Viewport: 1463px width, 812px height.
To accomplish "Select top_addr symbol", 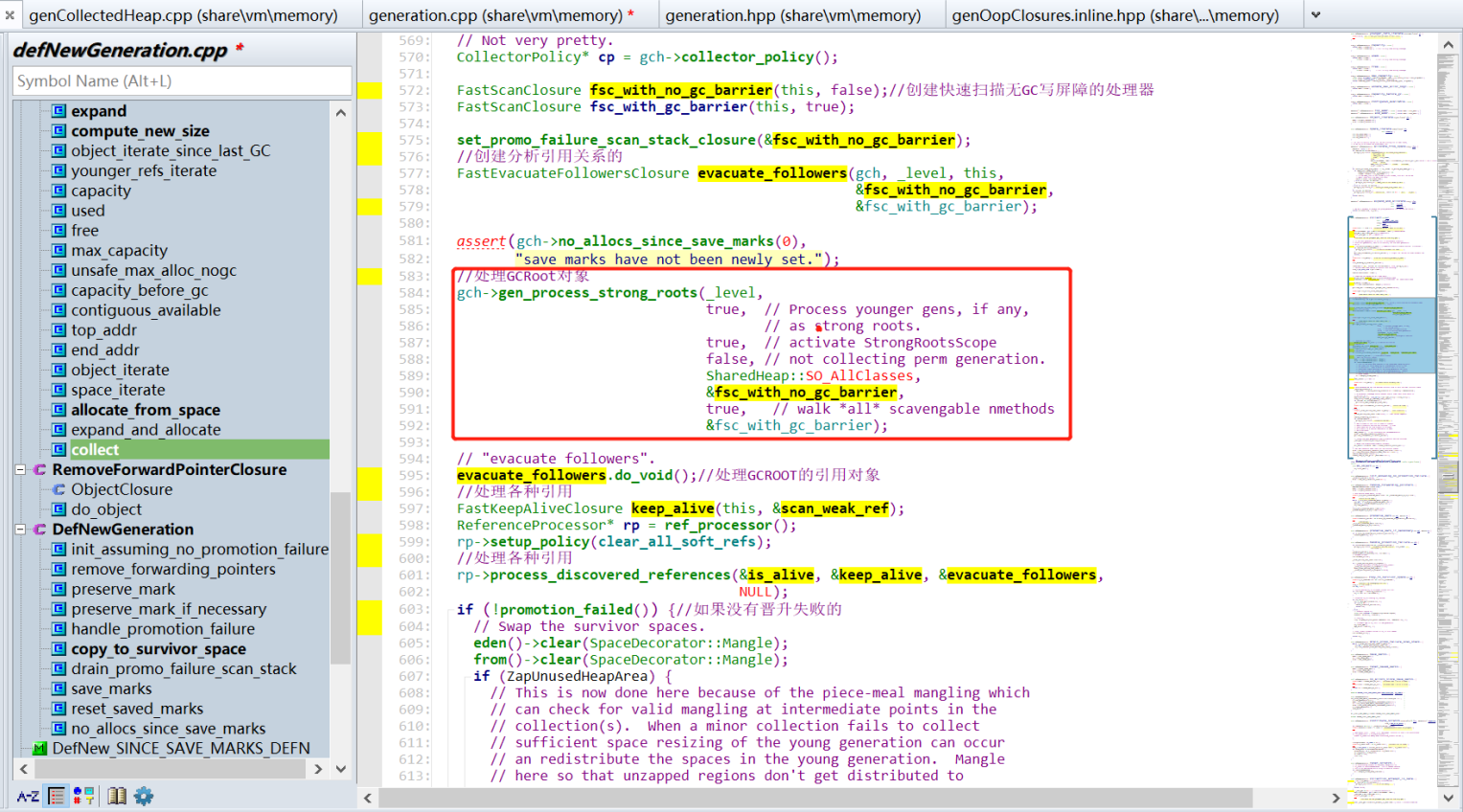I will coord(103,330).
